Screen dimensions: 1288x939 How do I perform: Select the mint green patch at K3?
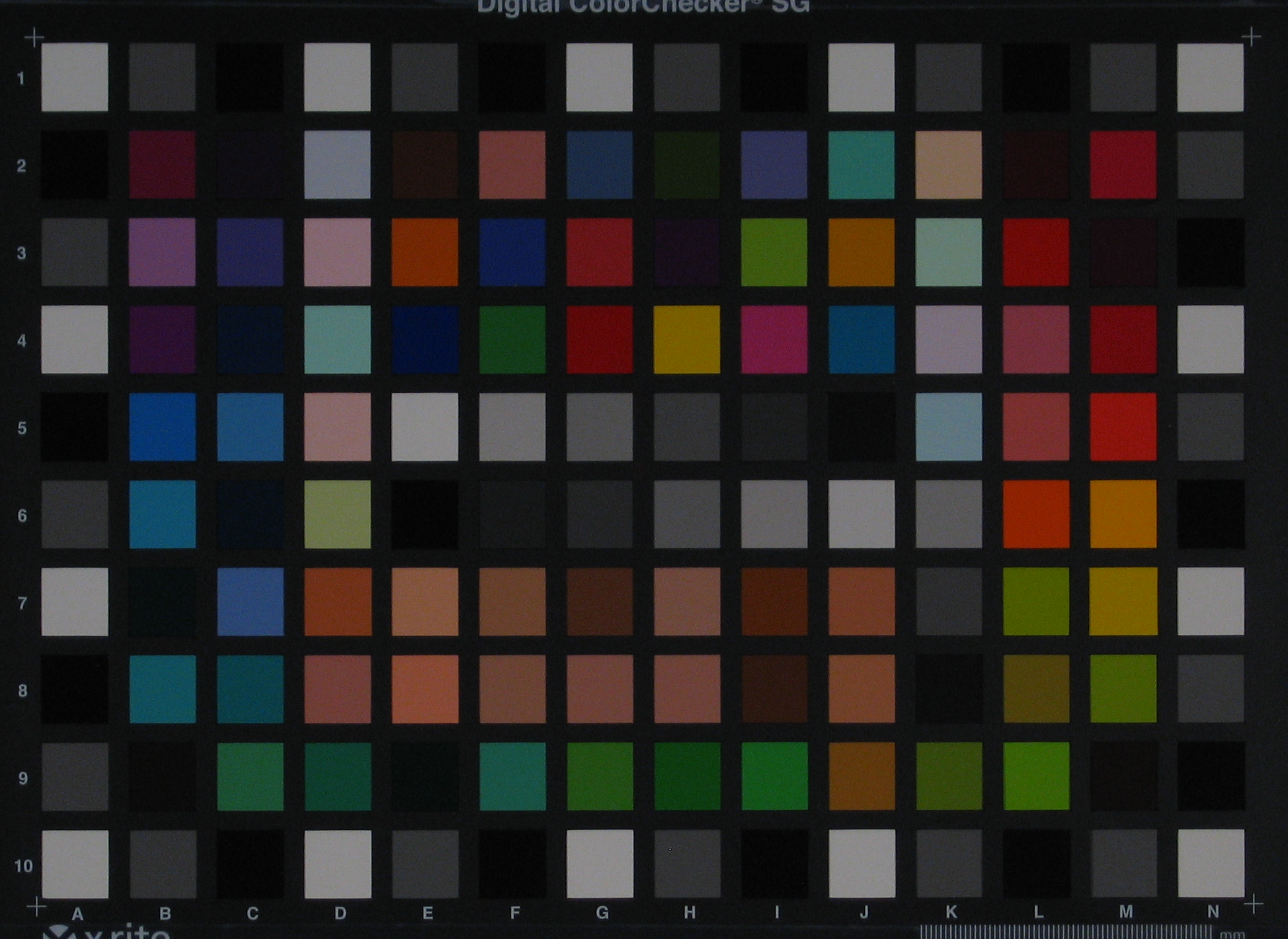coord(948,252)
